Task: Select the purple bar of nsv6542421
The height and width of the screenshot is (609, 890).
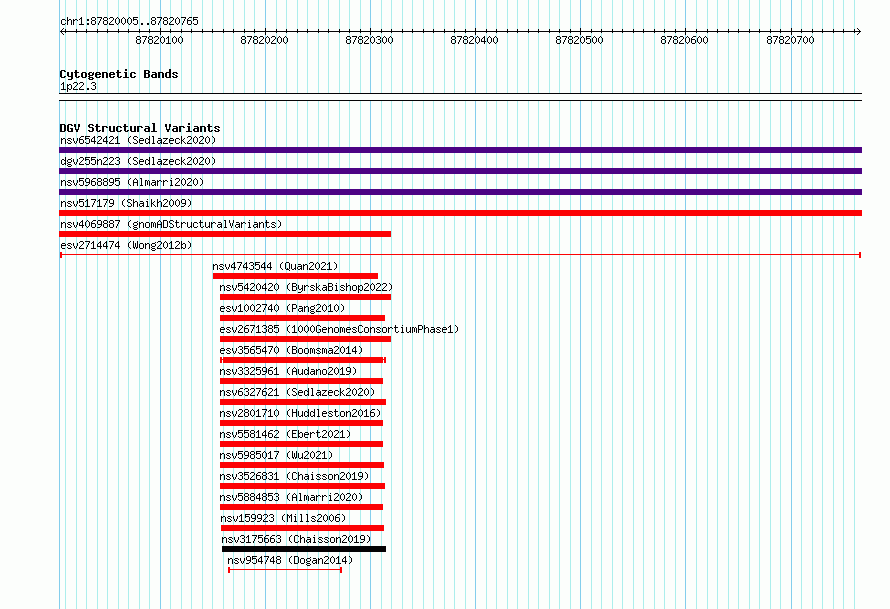Action: (x=460, y=150)
